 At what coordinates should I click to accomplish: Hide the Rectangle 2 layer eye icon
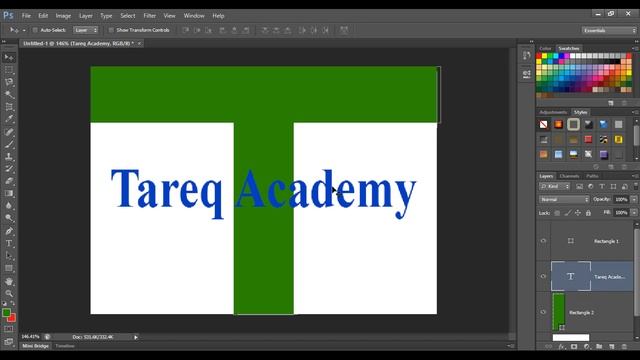[543, 312]
